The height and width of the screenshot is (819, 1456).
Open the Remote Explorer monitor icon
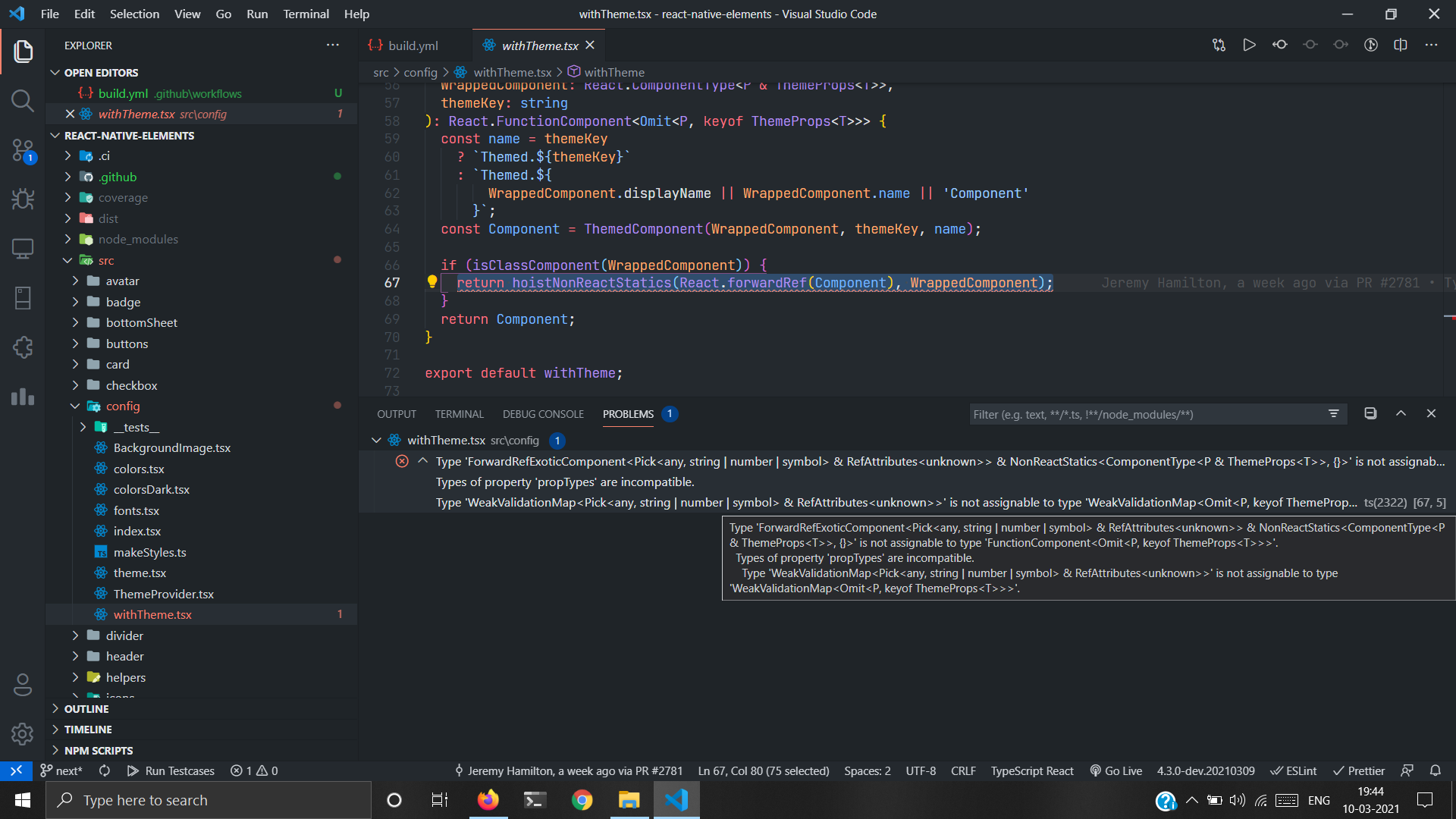coord(22,248)
